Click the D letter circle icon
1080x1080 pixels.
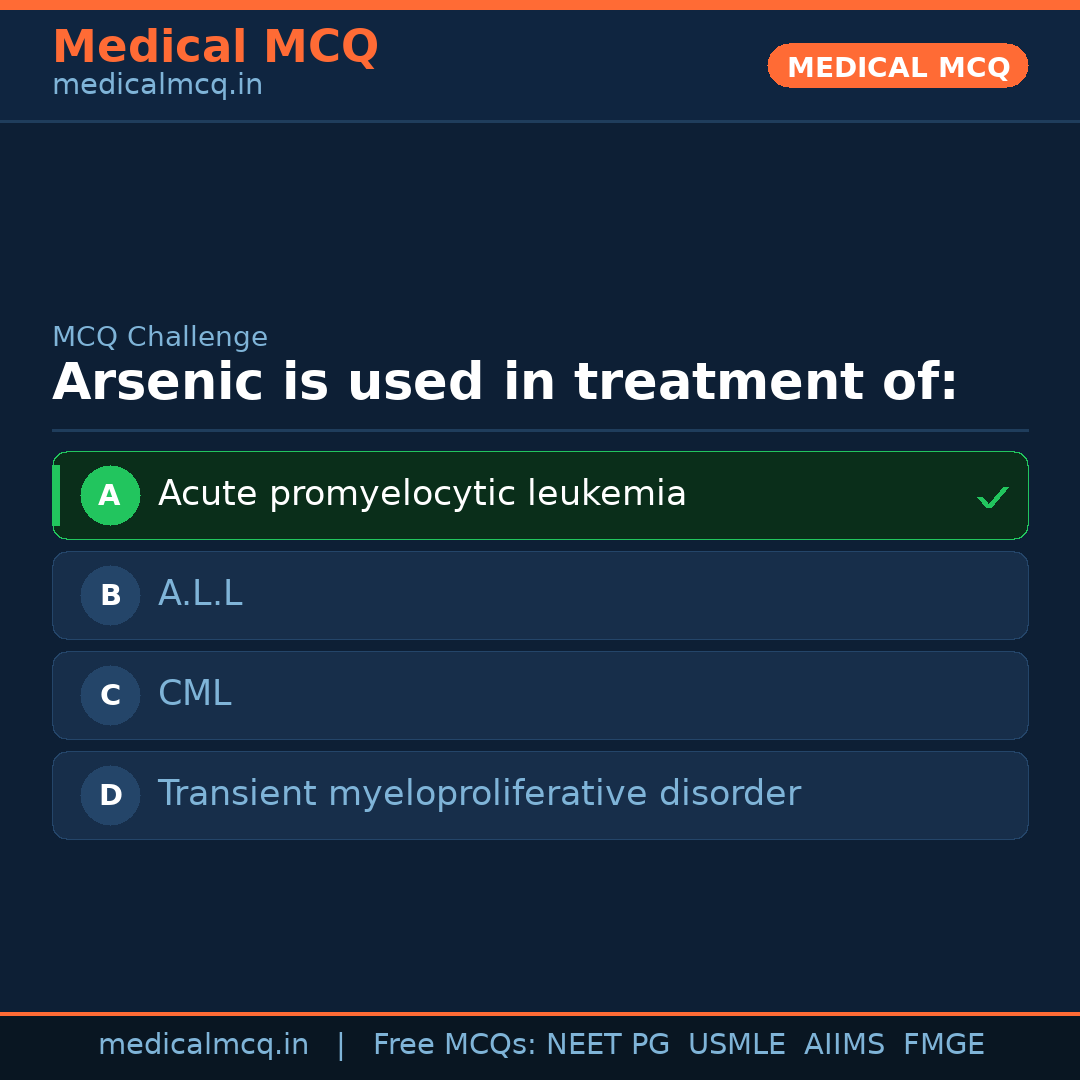(110, 795)
